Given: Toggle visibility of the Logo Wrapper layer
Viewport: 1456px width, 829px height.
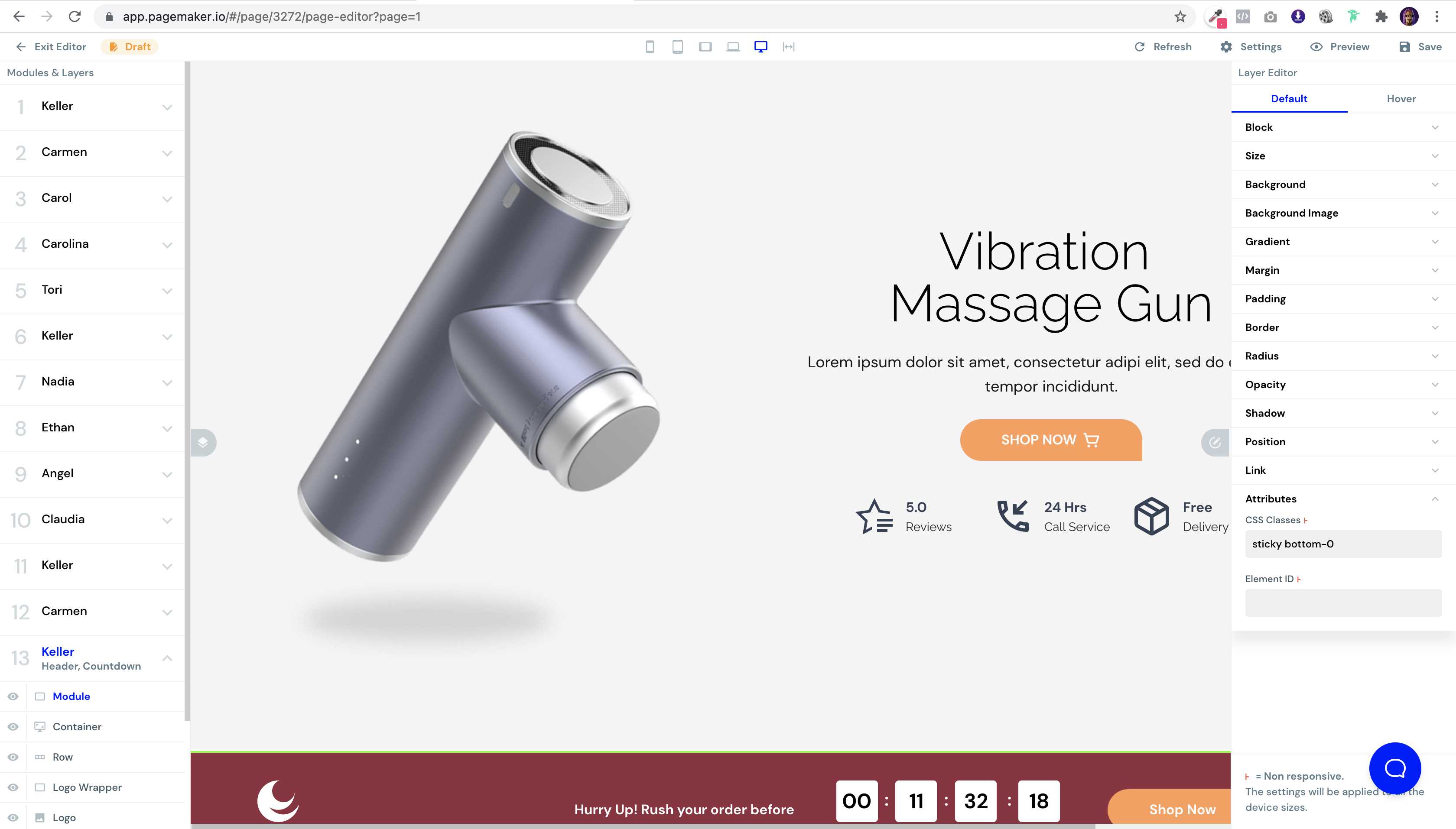Looking at the screenshot, I should [13, 787].
